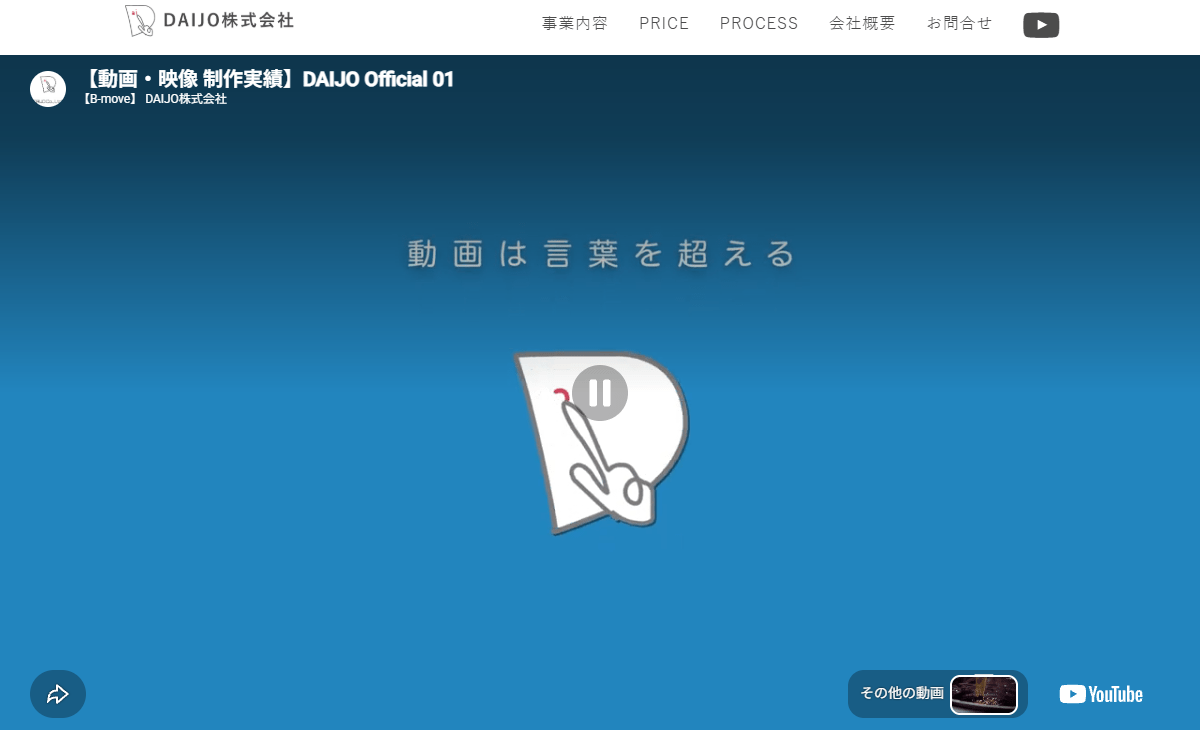Screen dimensions: 1200x748
Task: Go to the PROCESS section
Action: [759, 24]
